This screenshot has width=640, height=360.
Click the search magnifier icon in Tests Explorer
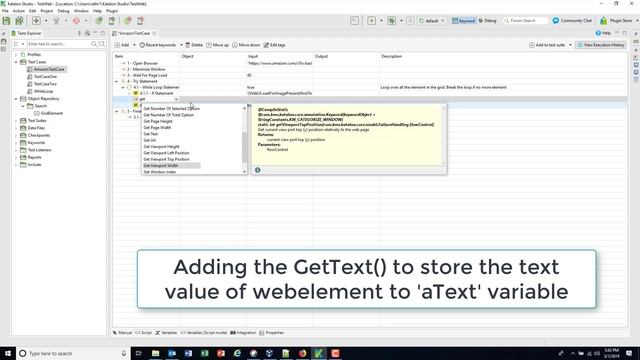tap(94, 44)
